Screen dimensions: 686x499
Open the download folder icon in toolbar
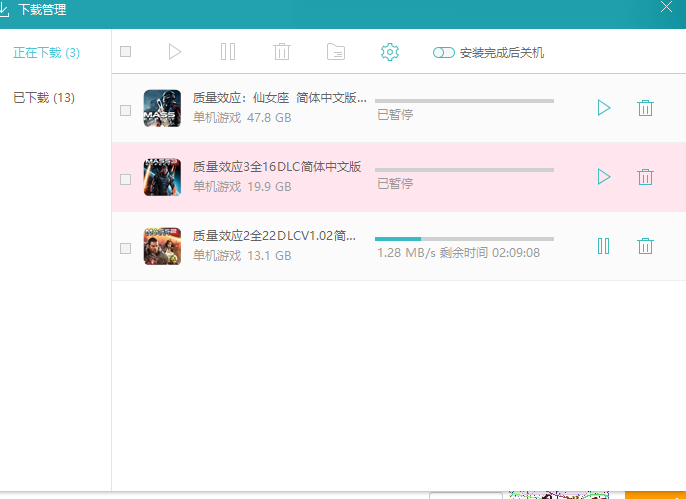tap(336, 52)
